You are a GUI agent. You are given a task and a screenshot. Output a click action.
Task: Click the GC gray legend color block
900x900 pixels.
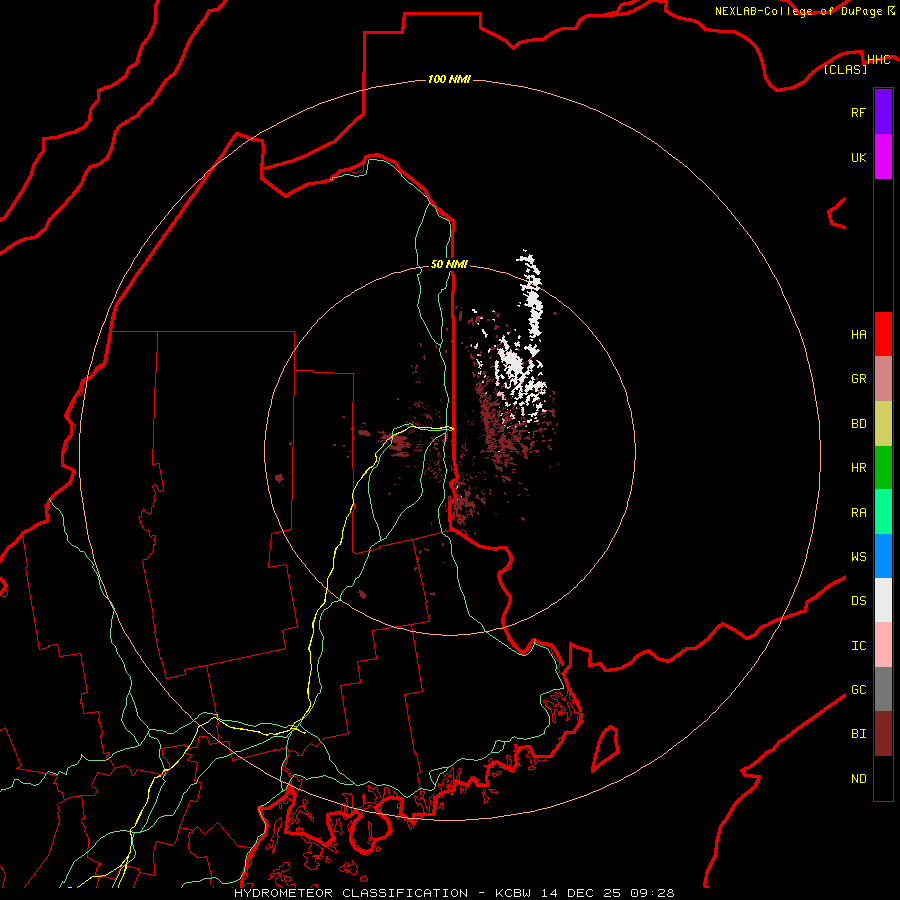[883, 689]
